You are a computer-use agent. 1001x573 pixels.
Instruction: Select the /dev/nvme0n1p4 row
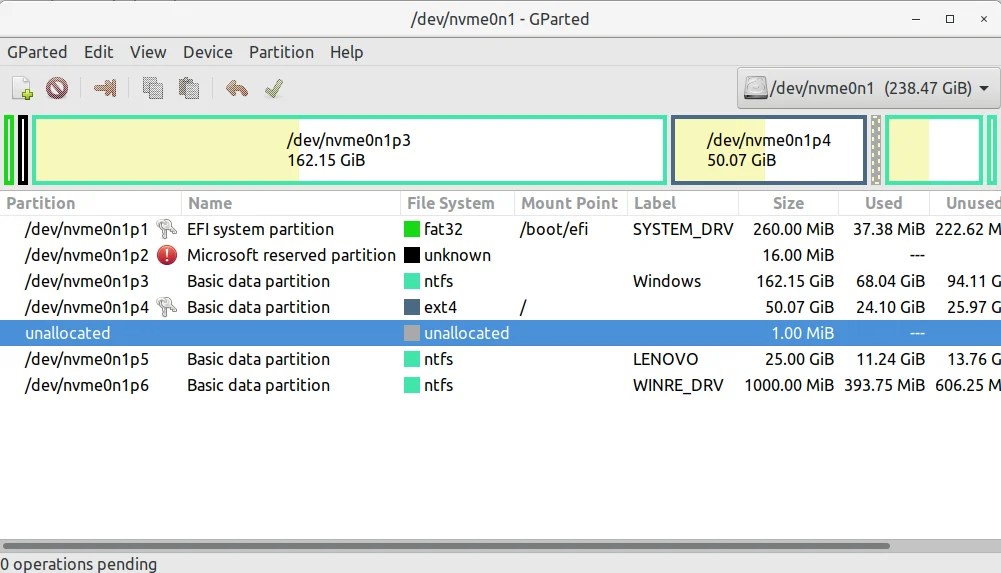click(500, 307)
